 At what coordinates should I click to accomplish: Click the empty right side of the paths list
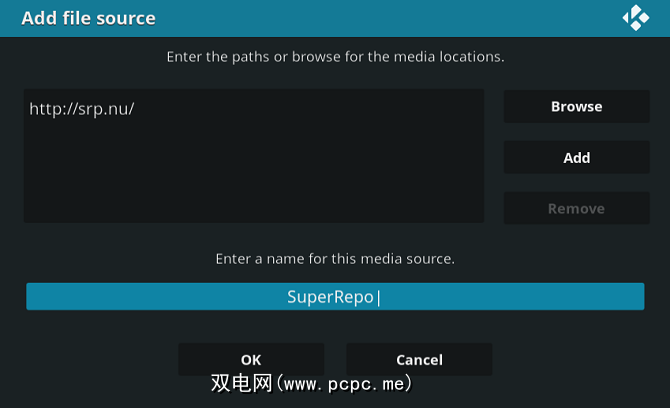tap(400, 150)
